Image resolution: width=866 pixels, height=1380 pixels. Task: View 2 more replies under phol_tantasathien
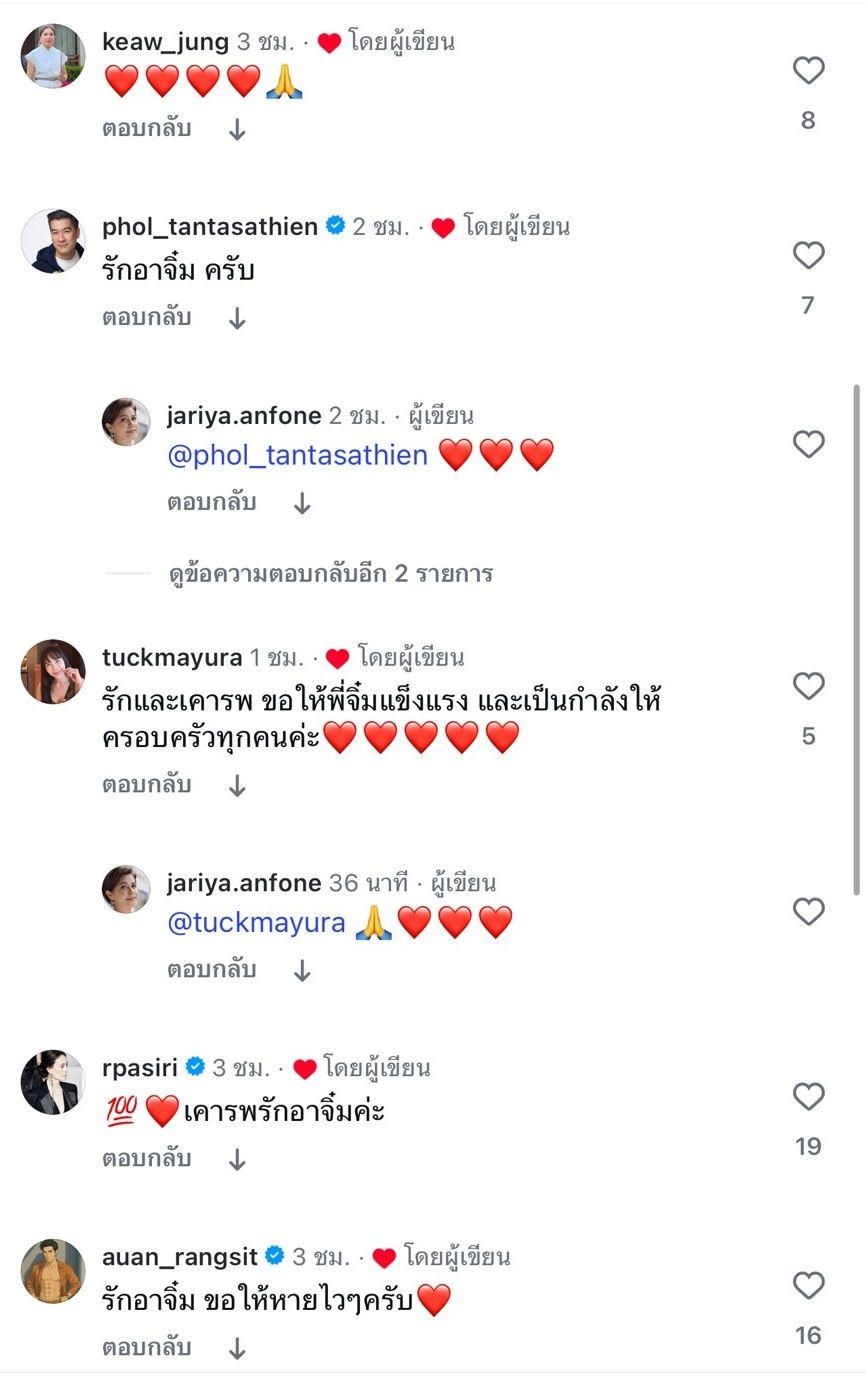(x=331, y=574)
